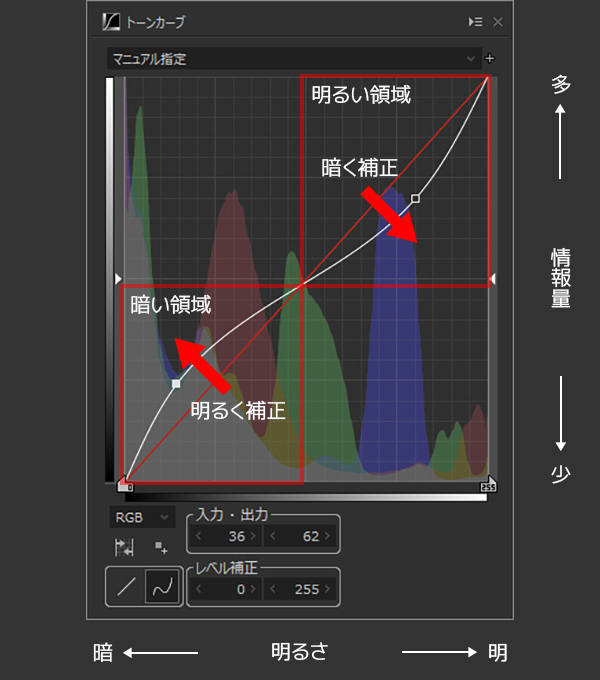Viewport: 600px width, 680px height.
Task: Select the lower-left curve control point
Action: tap(176, 384)
